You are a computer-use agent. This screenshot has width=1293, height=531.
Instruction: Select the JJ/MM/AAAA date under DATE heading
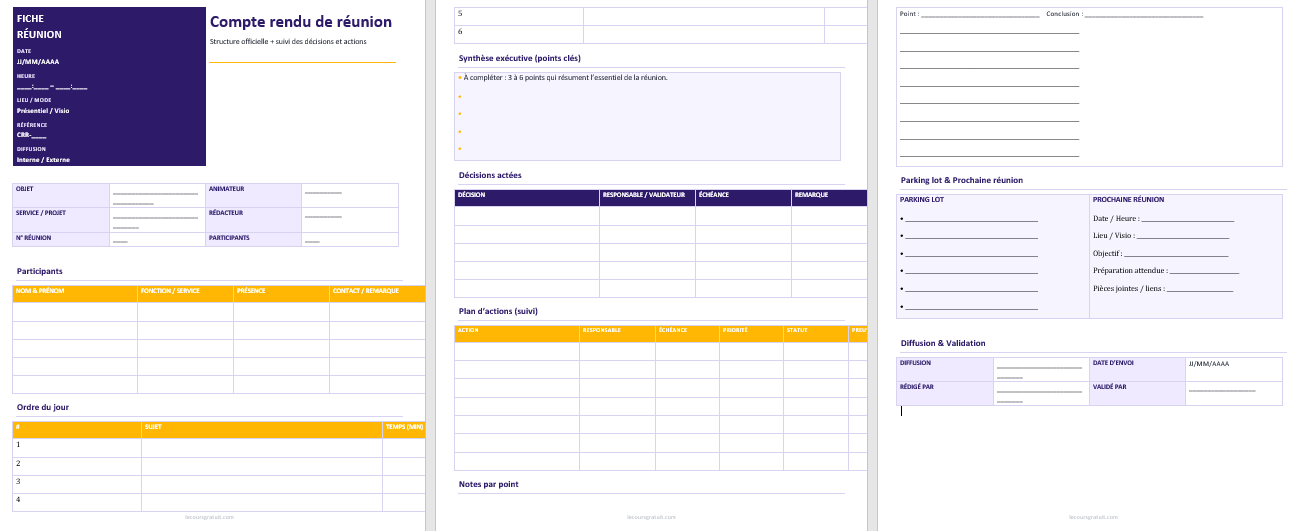(38, 62)
